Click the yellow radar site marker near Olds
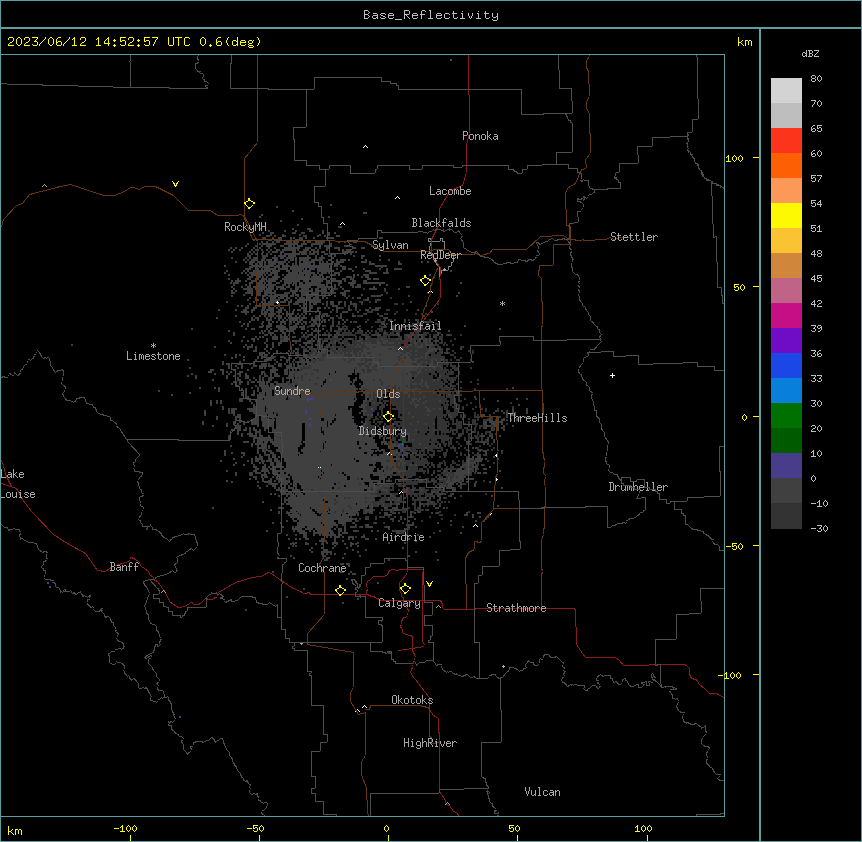The image size is (862, 842). [388, 417]
